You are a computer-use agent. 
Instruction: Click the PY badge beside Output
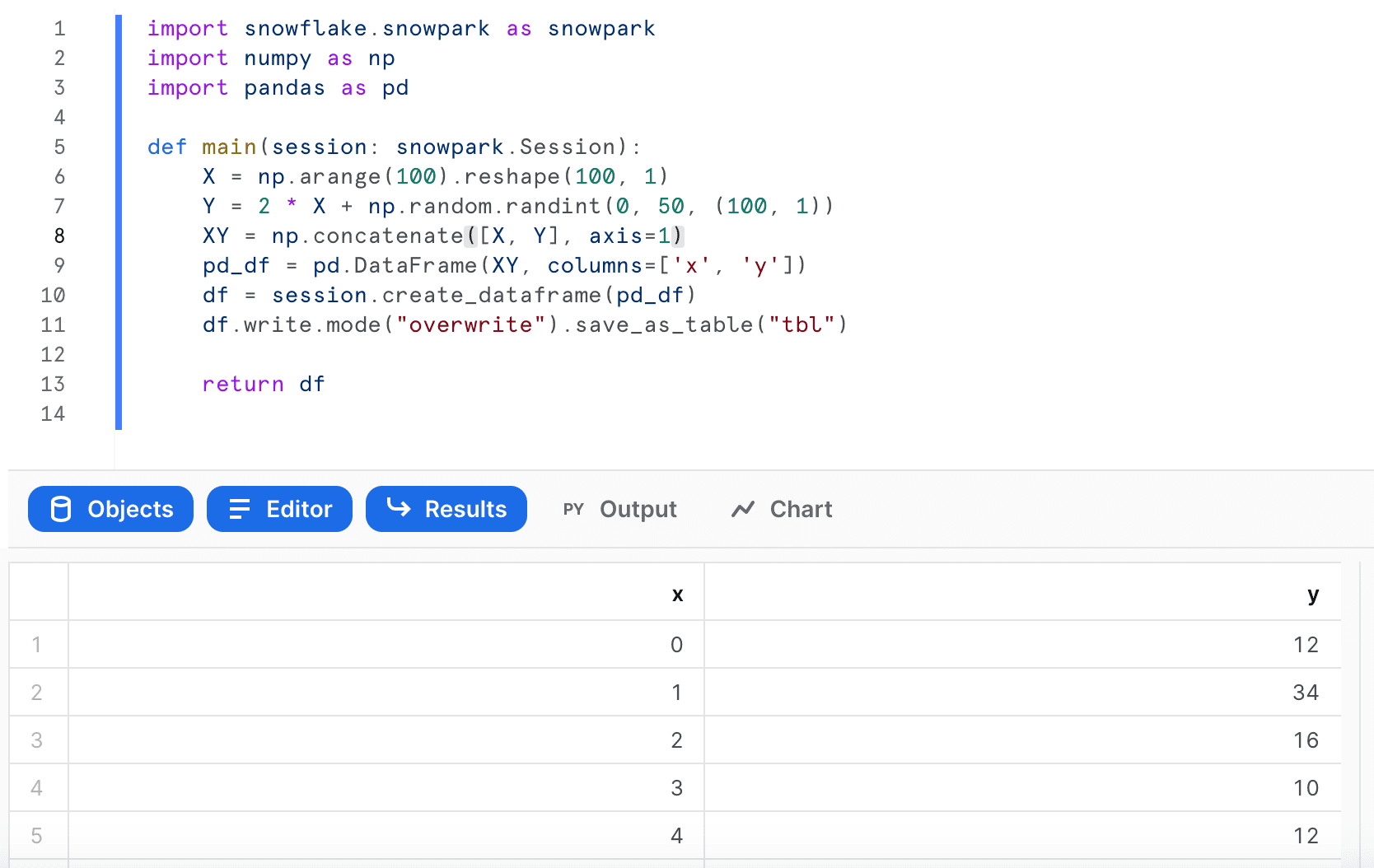[573, 509]
